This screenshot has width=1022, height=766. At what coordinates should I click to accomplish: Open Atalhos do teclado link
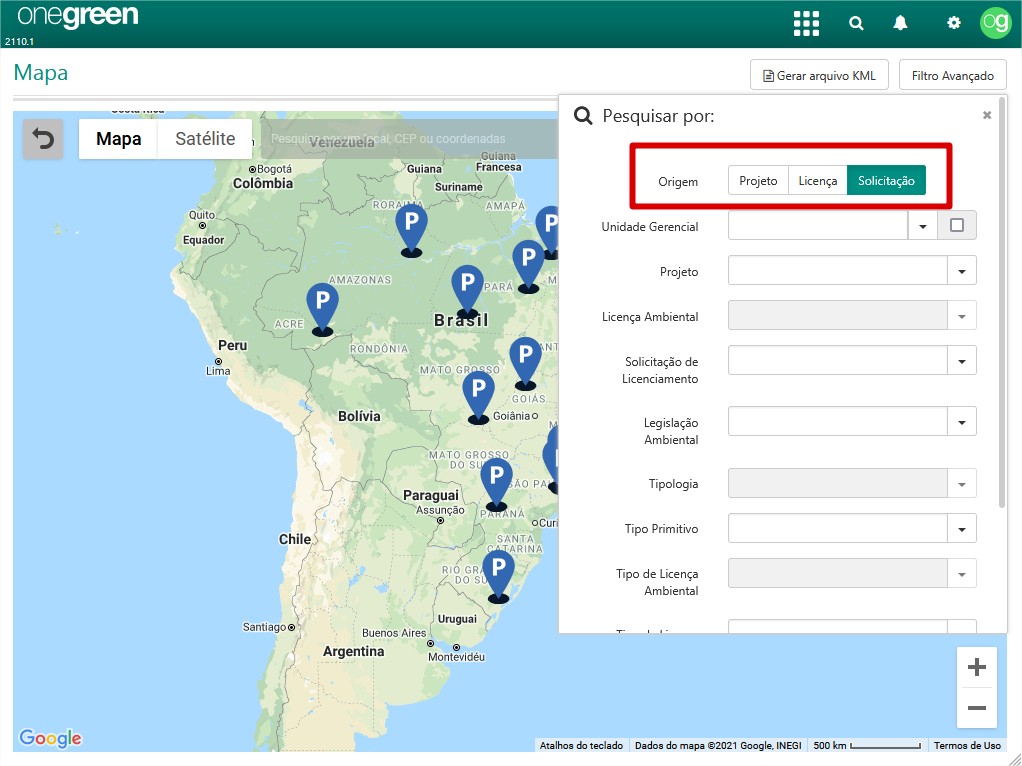tap(581, 745)
